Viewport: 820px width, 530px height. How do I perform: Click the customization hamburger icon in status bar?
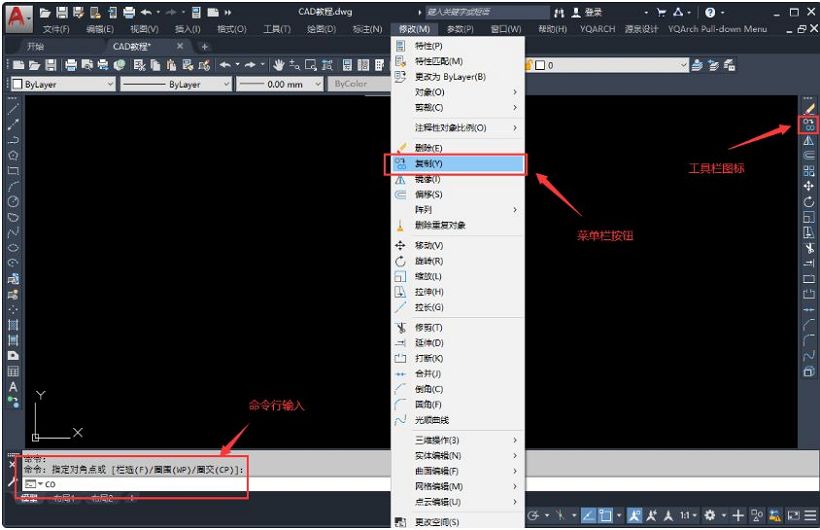[811, 515]
